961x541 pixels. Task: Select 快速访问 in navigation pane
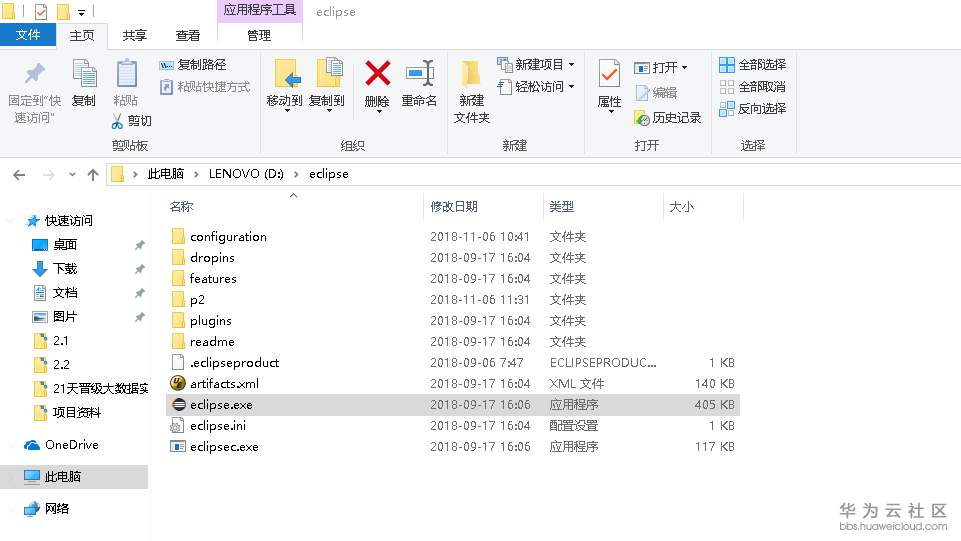tap(69, 221)
